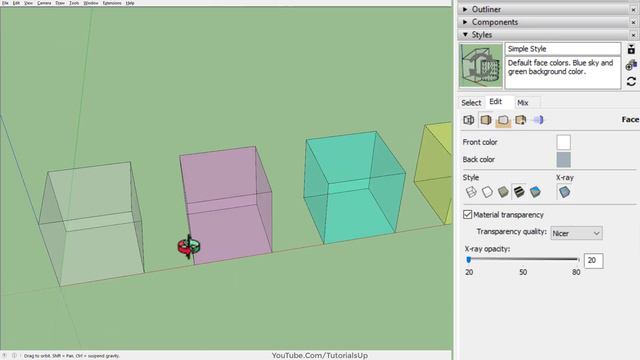Switch to the Mix tab

(x=523, y=103)
